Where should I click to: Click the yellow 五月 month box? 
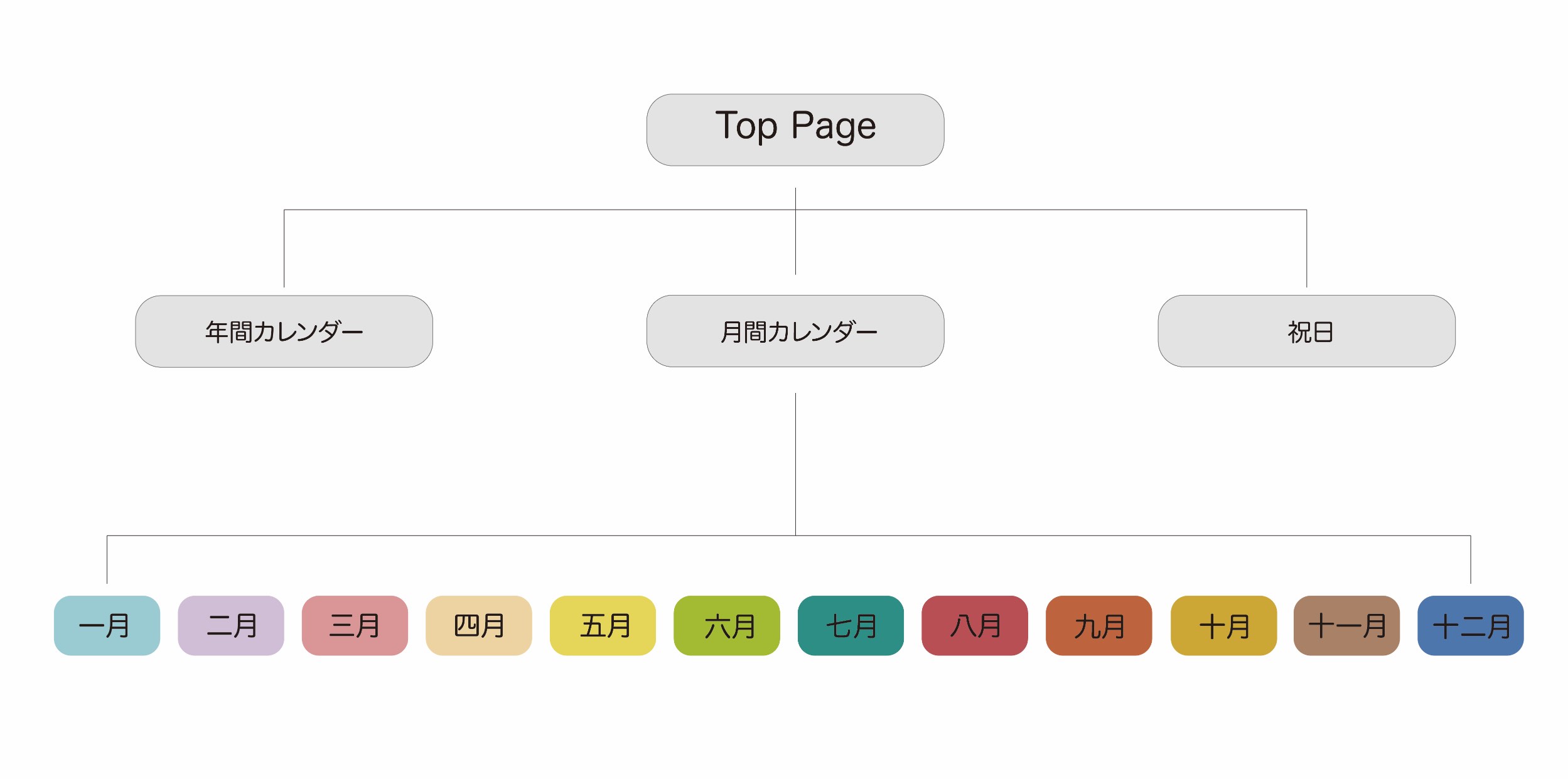(603, 626)
